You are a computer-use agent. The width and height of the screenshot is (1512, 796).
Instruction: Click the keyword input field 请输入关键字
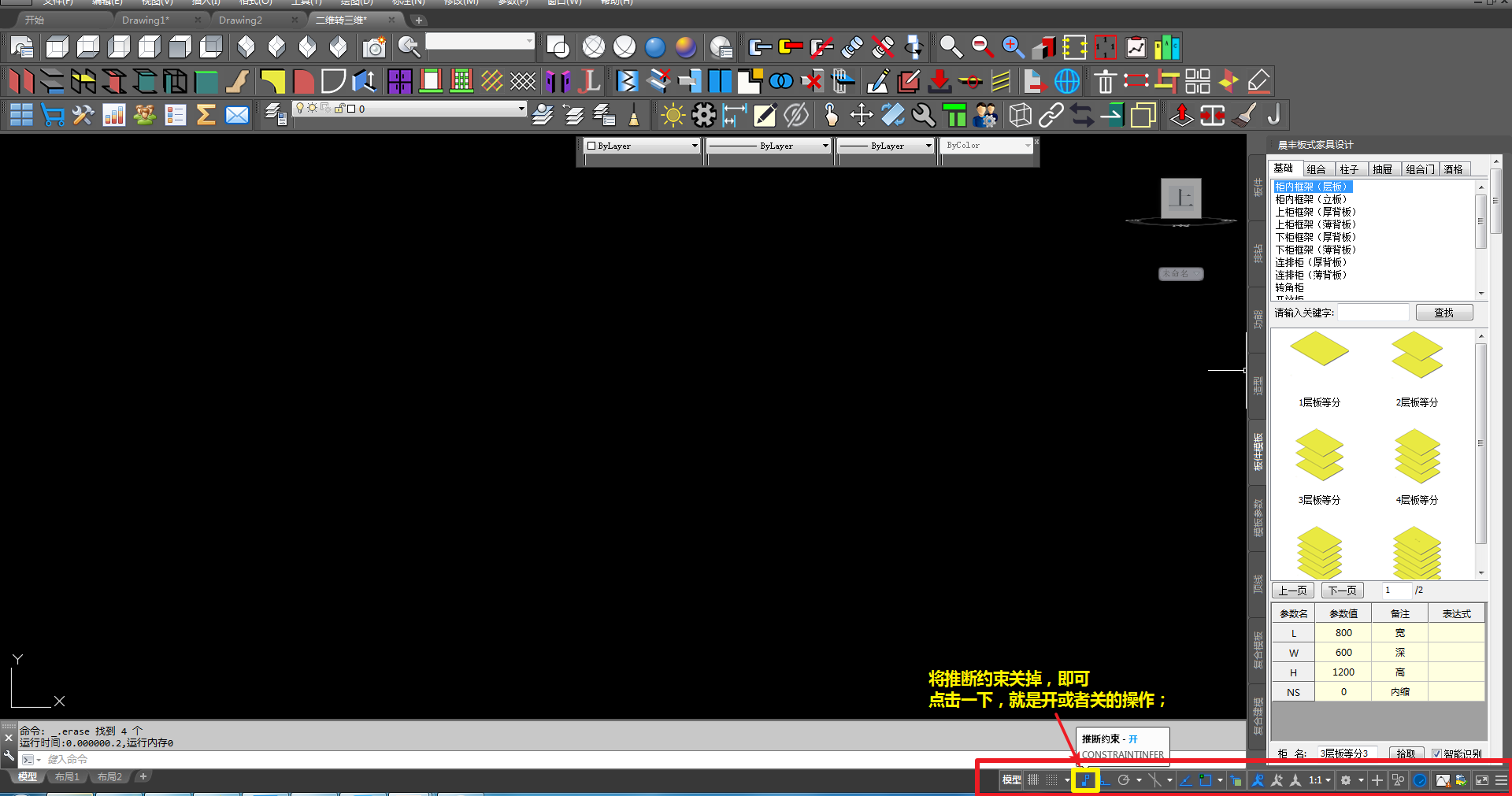(x=1373, y=313)
